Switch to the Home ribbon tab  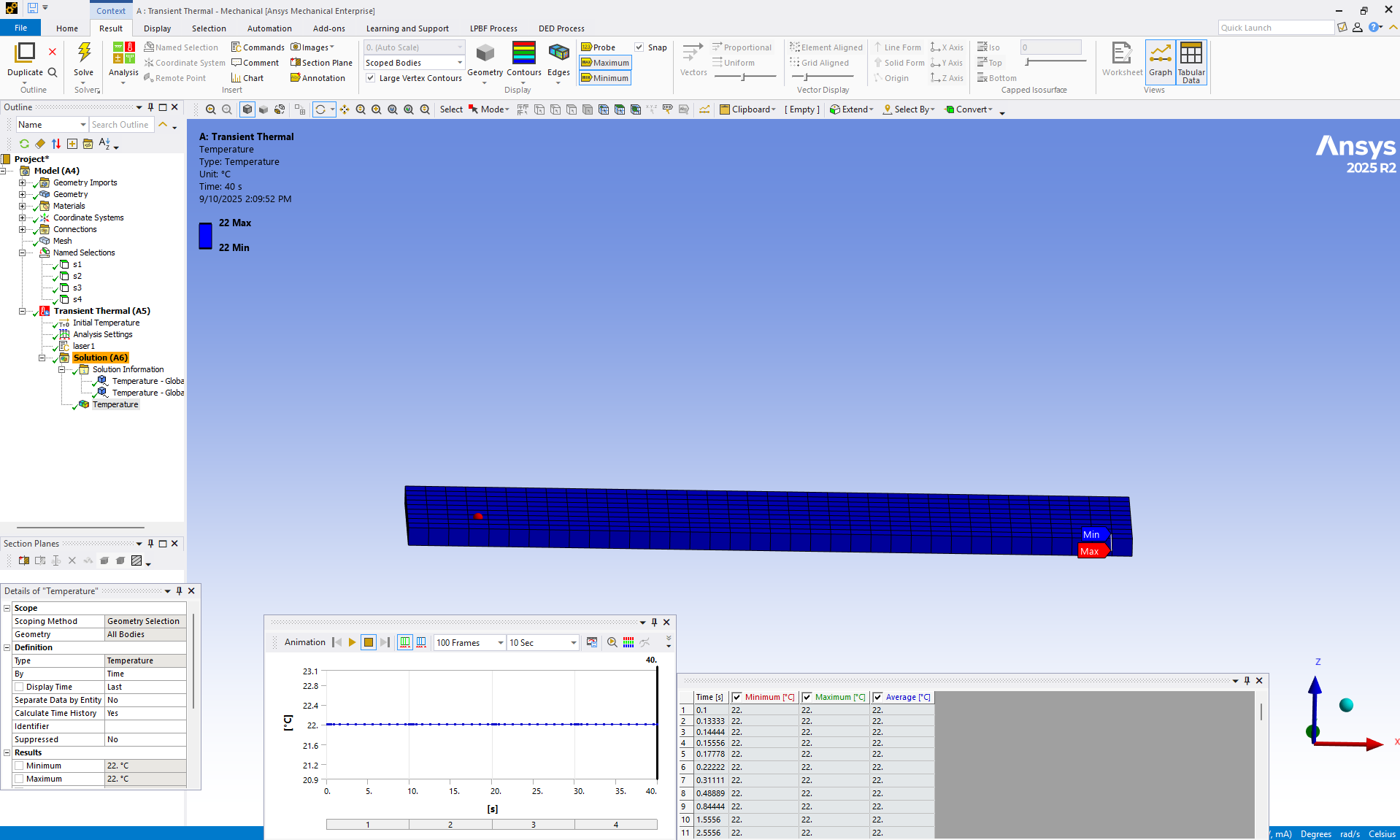67,28
